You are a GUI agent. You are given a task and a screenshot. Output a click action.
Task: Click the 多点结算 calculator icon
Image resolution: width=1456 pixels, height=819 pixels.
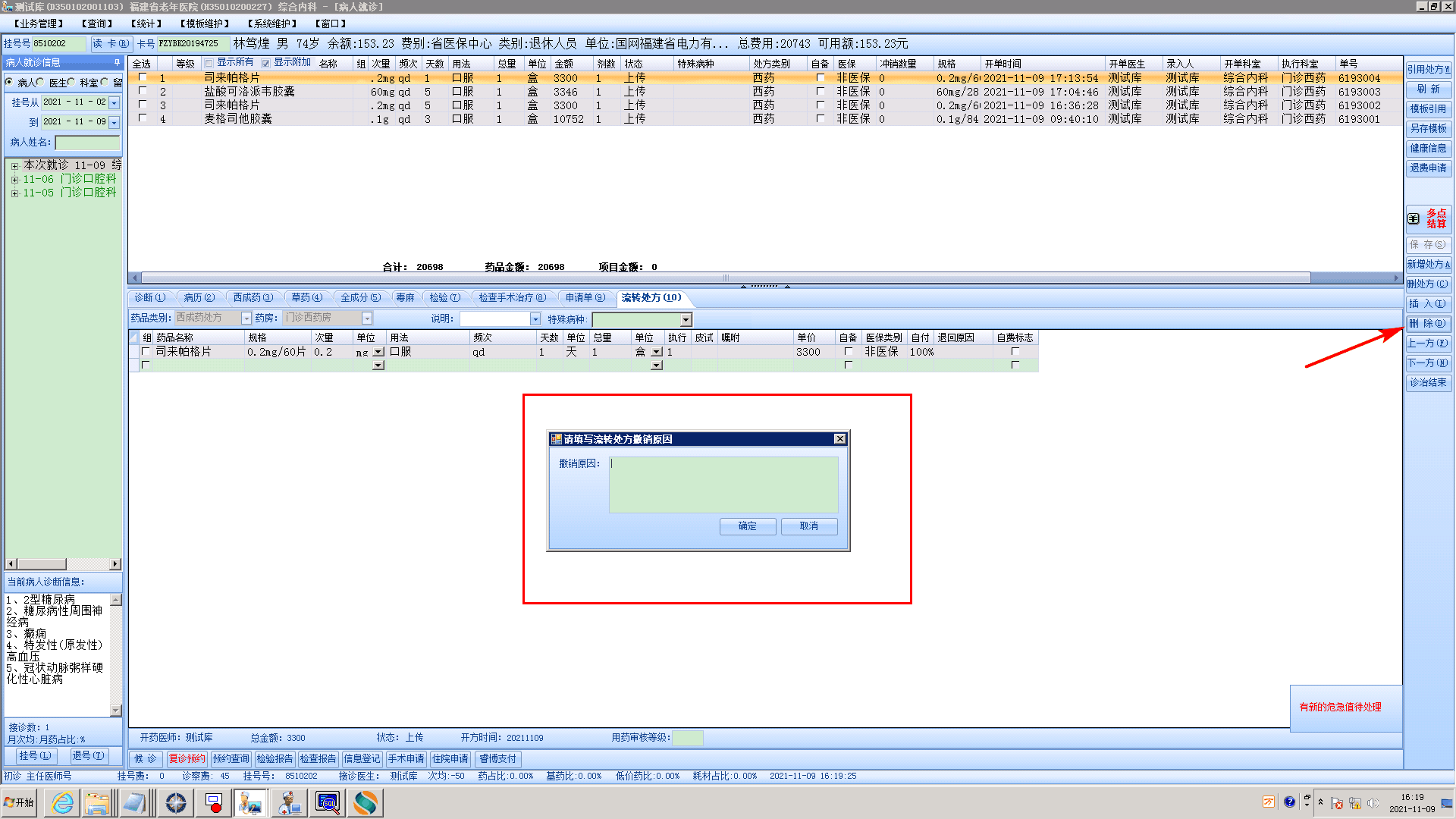coord(1414,218)
